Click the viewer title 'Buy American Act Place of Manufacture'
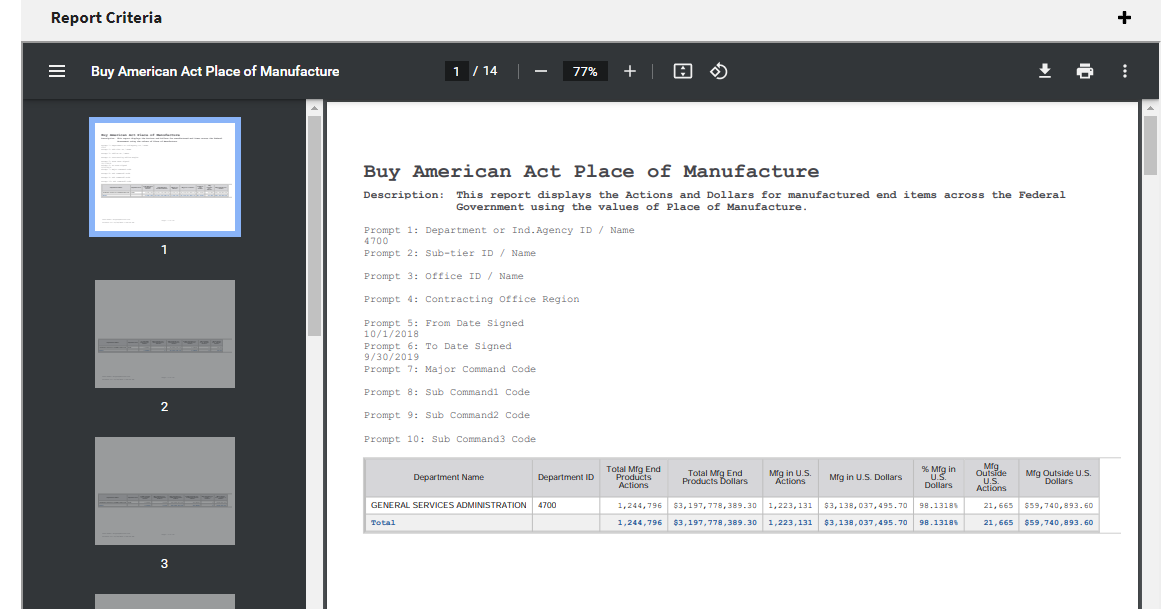This screenshot has width=1163, height=609. point(215,71)
